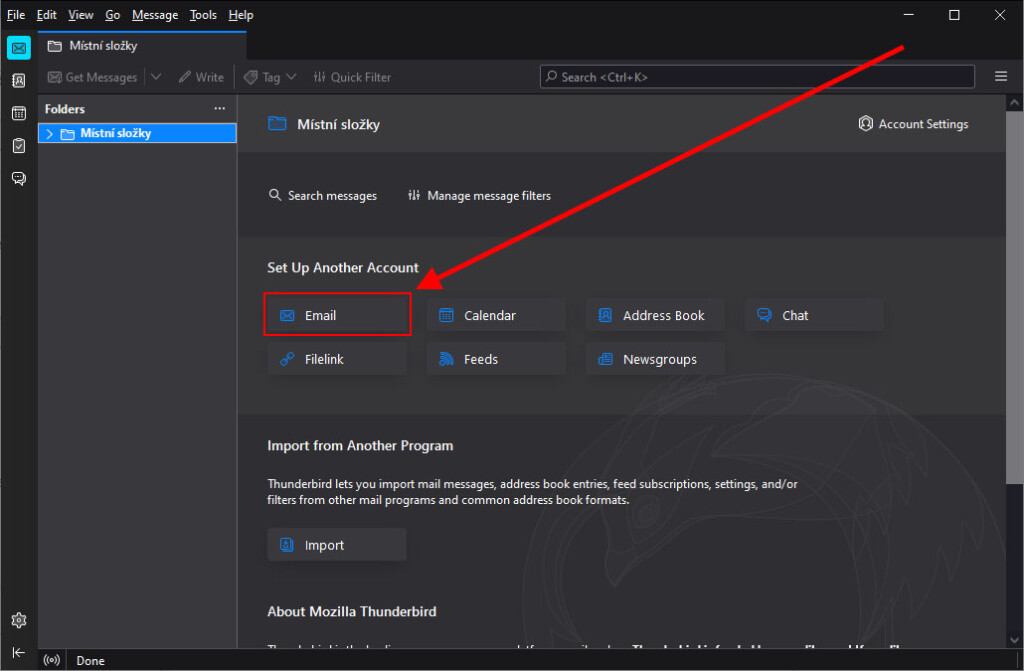The width and height of the screenshot is (1024, 671).
Task: Open the Tasks icon in the sidebar
Action: click(x=18, y=146)
